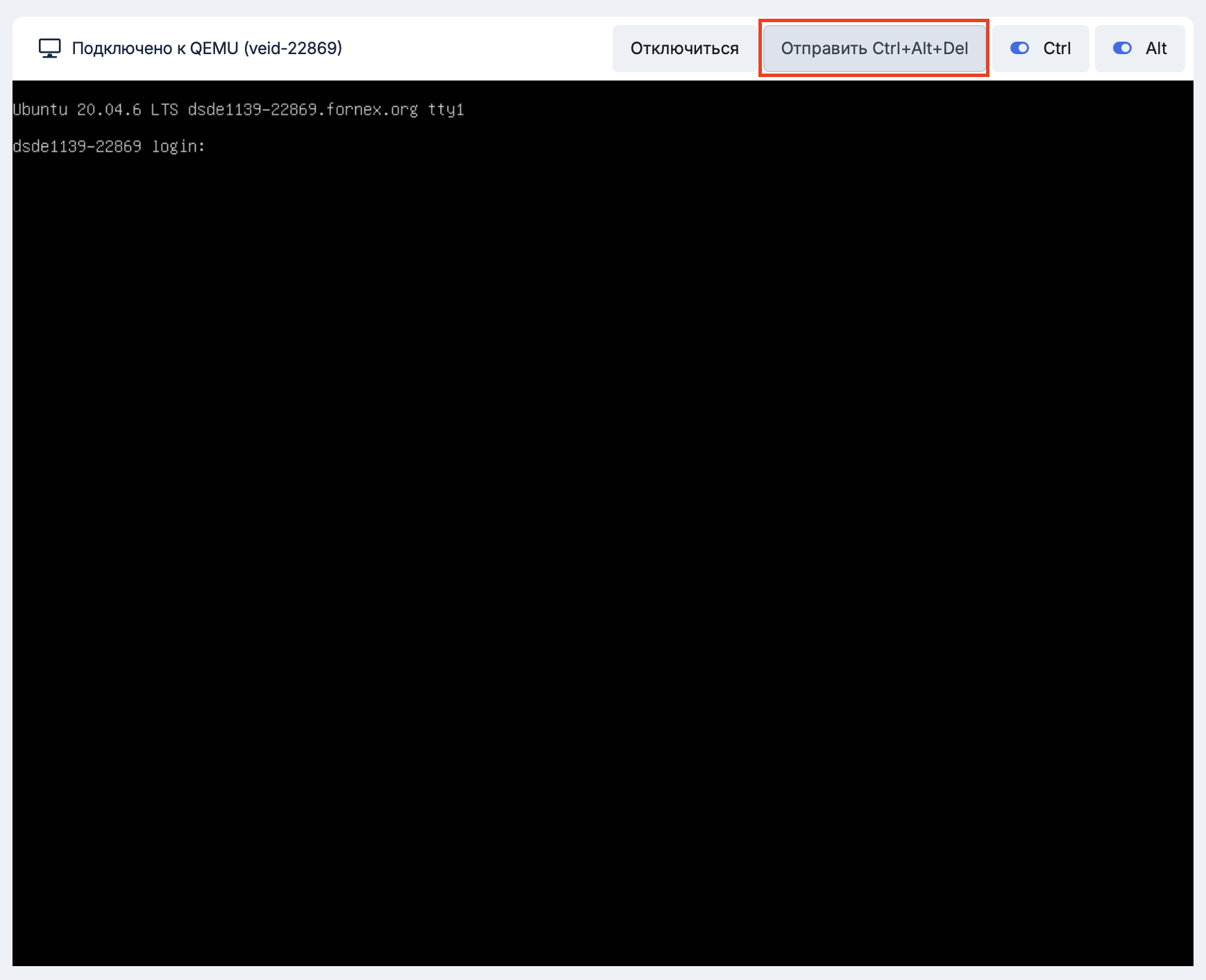This screenshot has width=1206, height=980.
Task: Click the Alt label text
Action: [x=1156, y=49]
